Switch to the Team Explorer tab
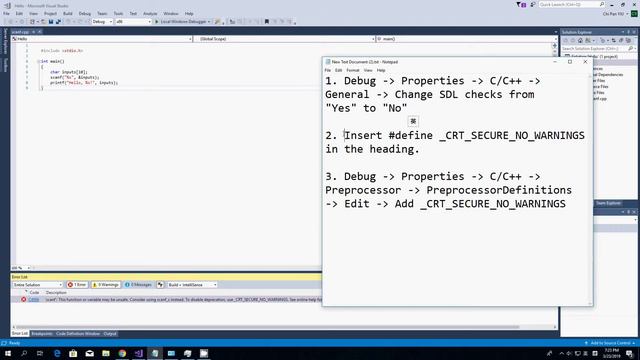The height and width of the screenshot is (360, 640). coord(608,203)
